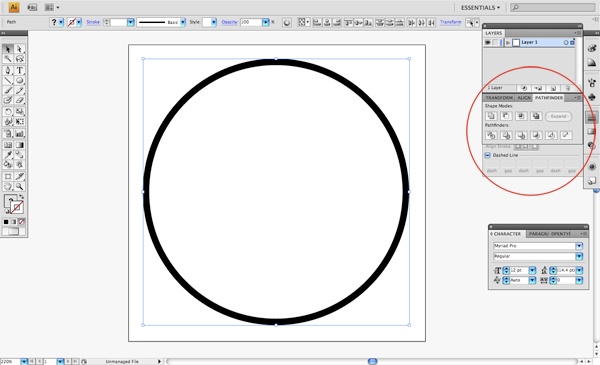The image size is (600, 365).
Task: Select the Zoom tool
Action: pyautogui.click(x=20, y=186)
